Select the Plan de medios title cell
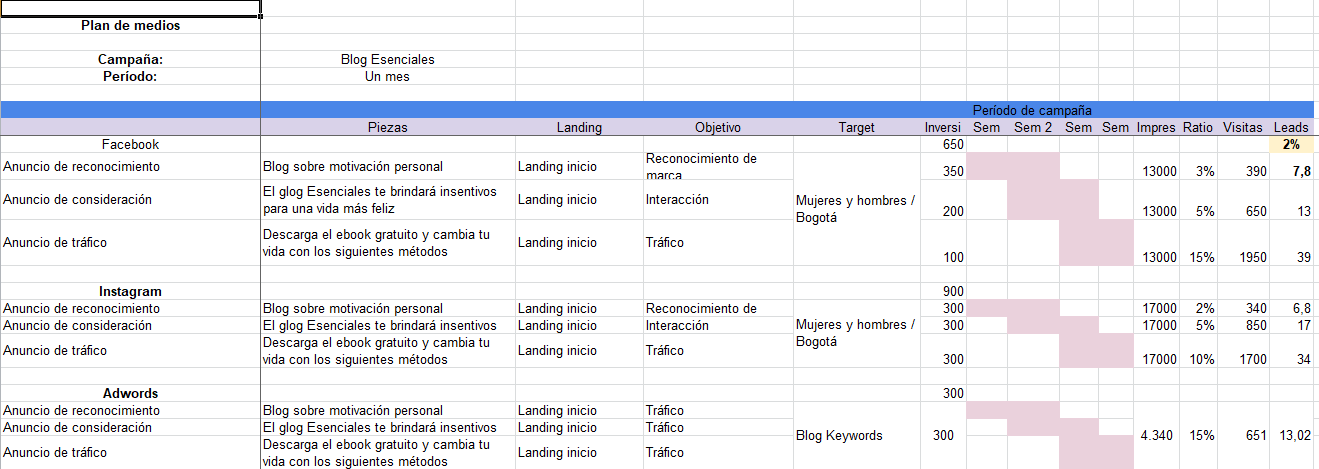This screenshot has width=1319, height=469. coord(130,26)
